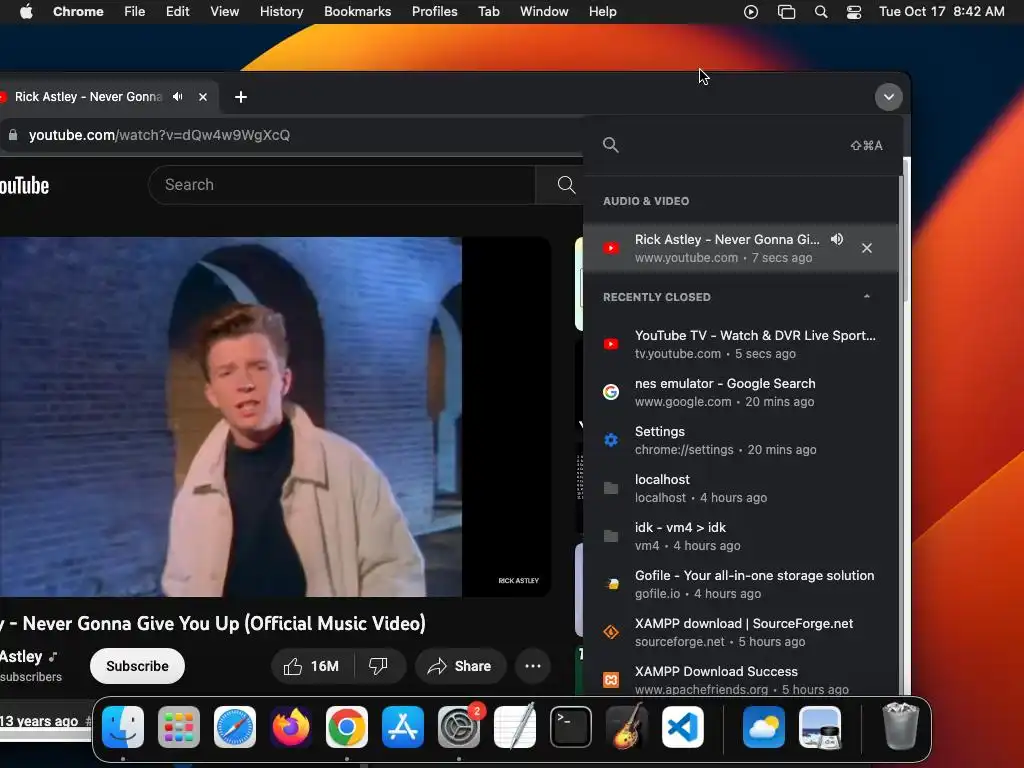Open the View menu
Screen dimensions: 1024x768
click(x=225, y=12)
